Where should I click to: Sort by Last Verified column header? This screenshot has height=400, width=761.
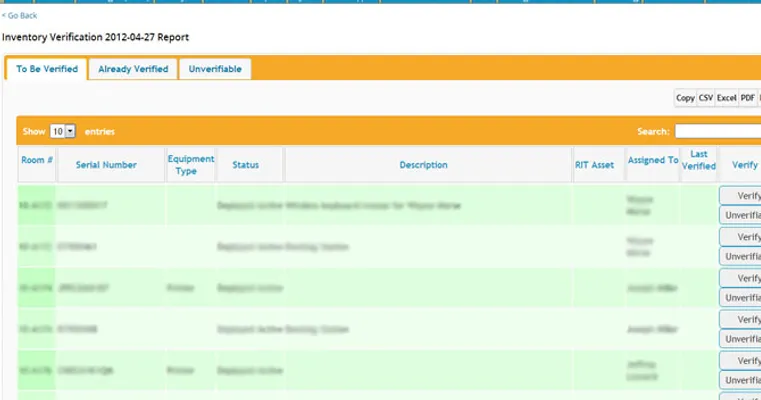[699, 160]
